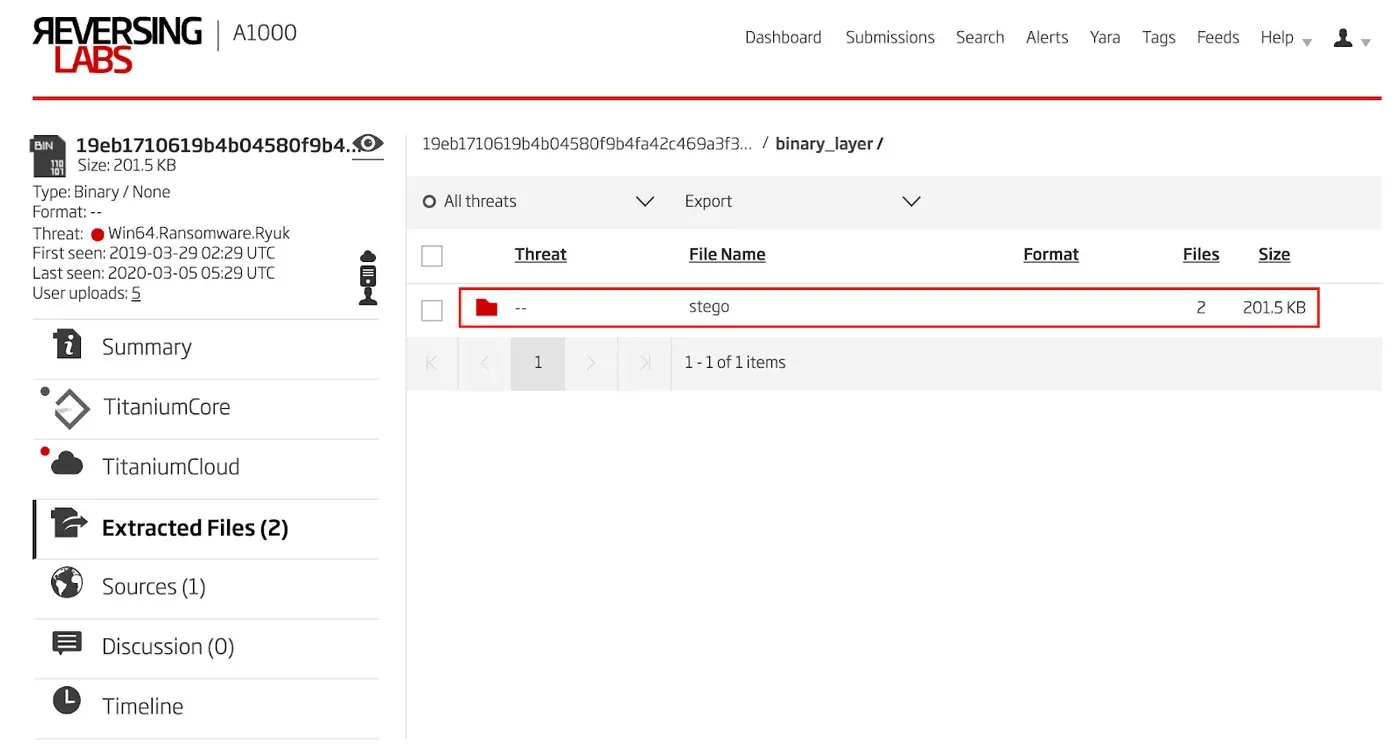Image resolution: width=1400 pixels, height=755 pixels.
Task: Click the Sources globe icon
Action: point(67,584)
